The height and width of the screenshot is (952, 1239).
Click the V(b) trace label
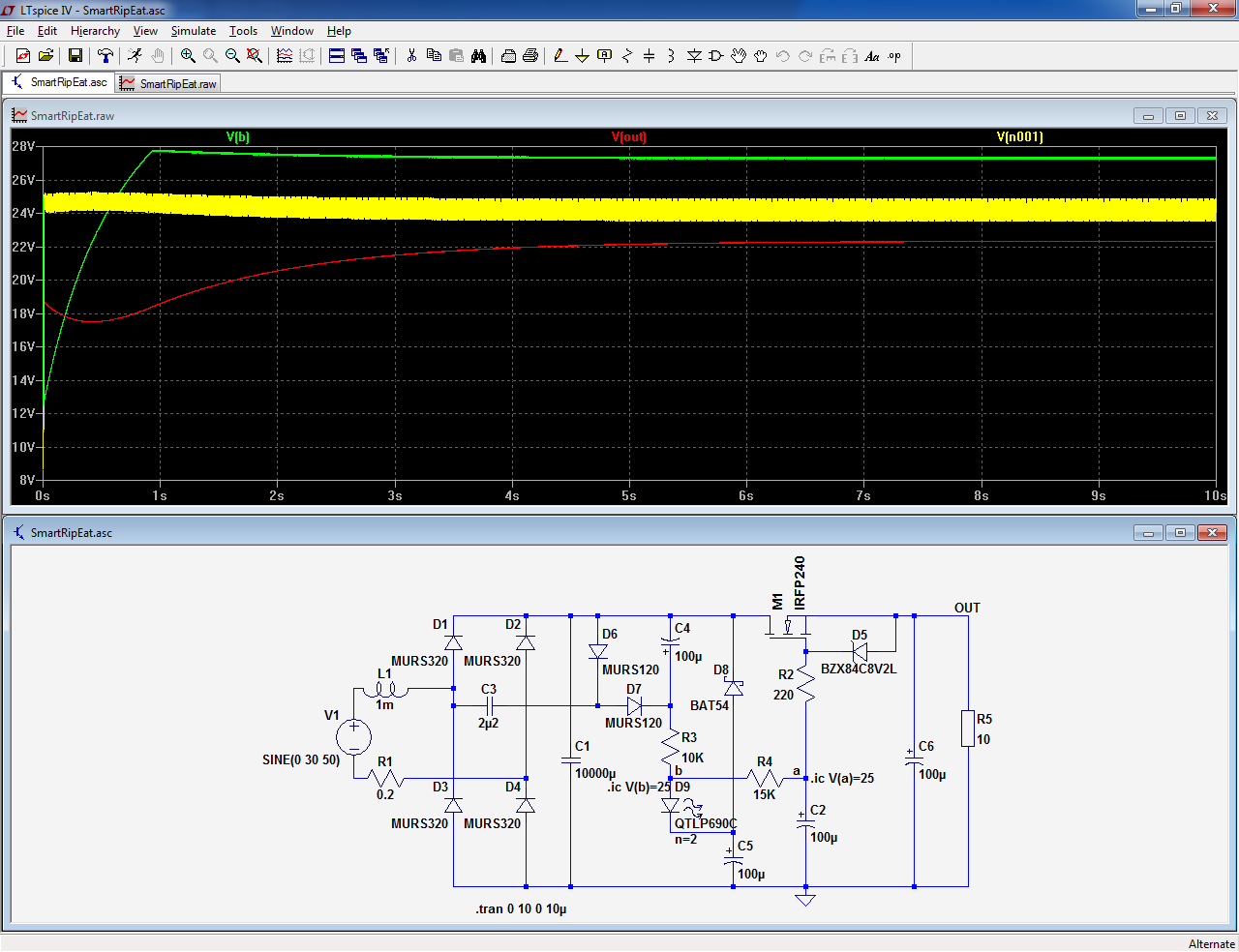pyautogui.click(x=238, y=136)
